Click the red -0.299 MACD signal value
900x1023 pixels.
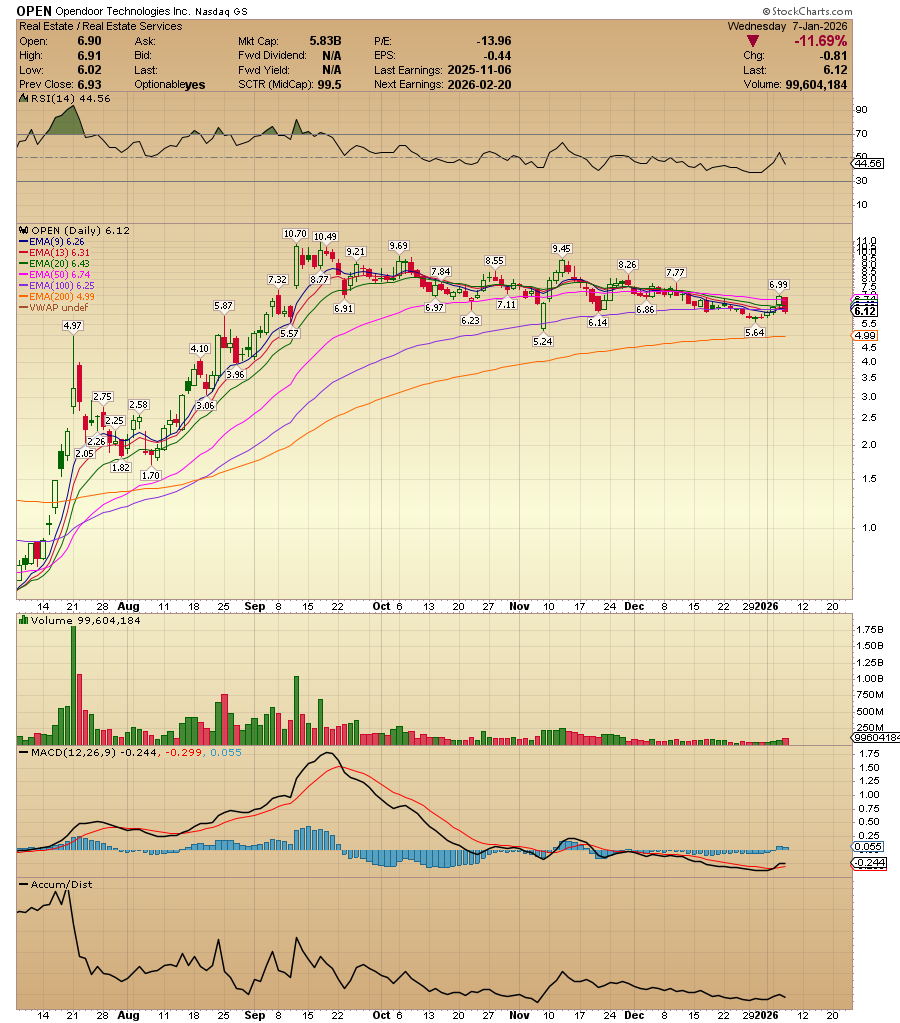click(183, 752)
